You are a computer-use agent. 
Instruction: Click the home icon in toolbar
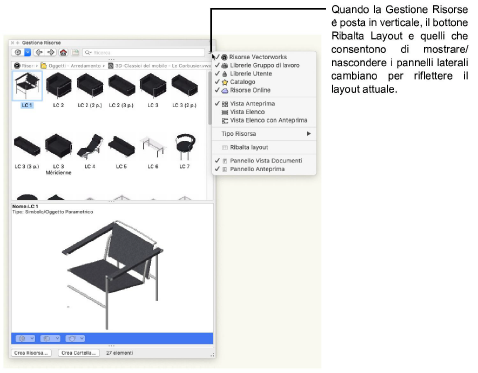click(x=63, y=52)
